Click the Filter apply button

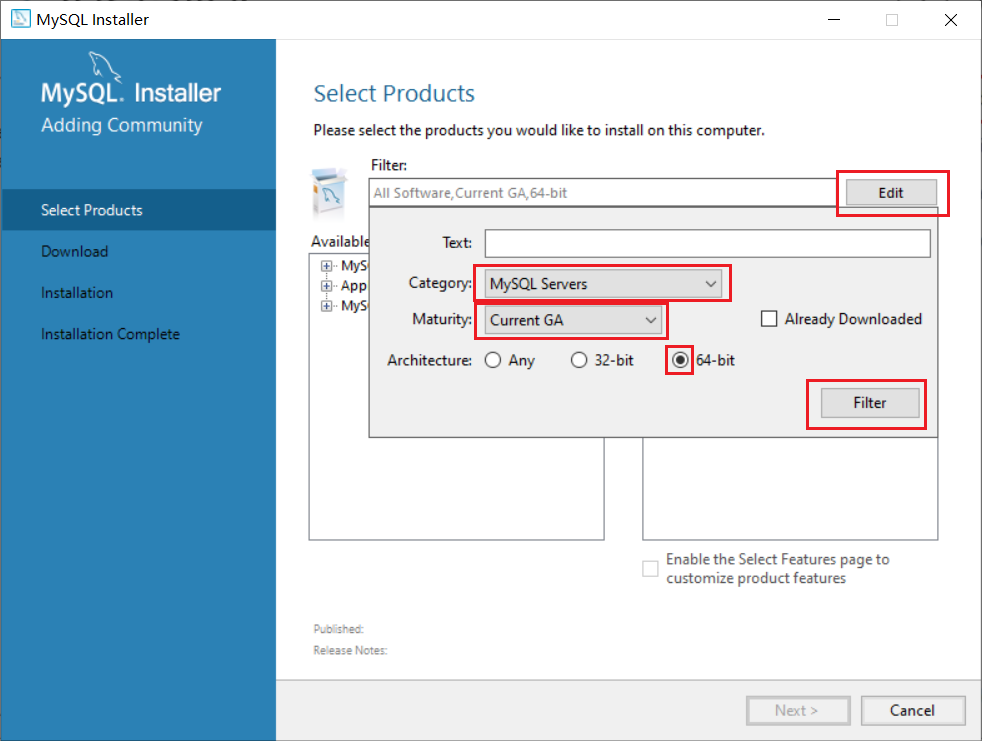coord(869,403)
